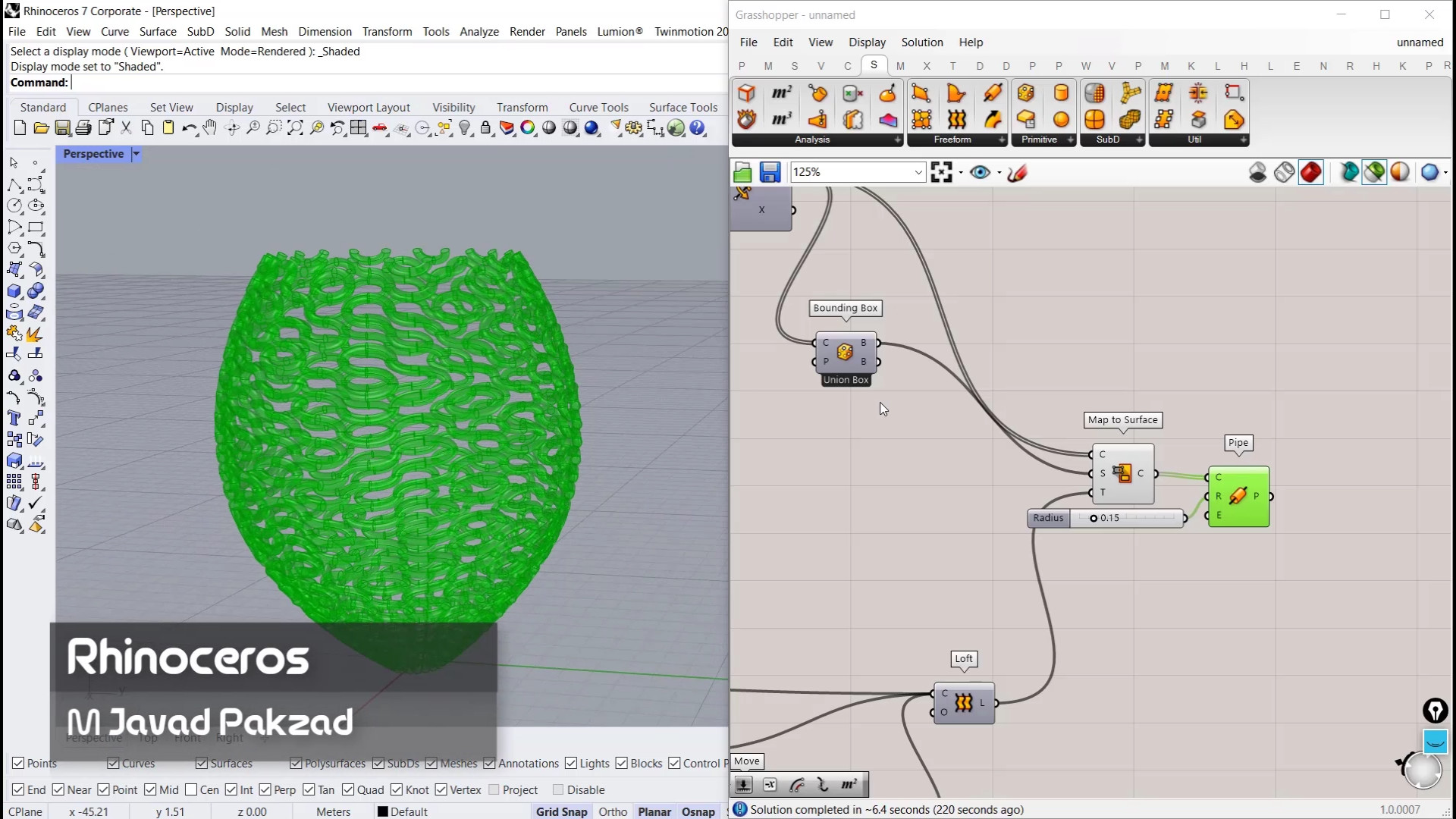This screenshot has width=1456, height=819.
Task: Click the Grasshopper save file icon
Action: coord(770,172)
